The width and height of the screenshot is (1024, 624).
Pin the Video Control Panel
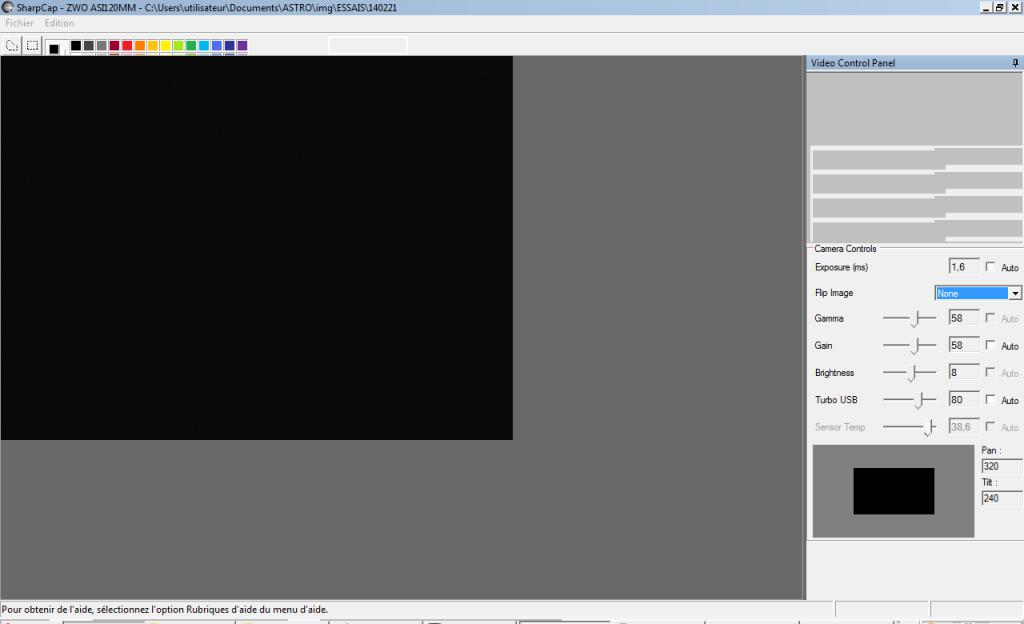(1015, 63)
